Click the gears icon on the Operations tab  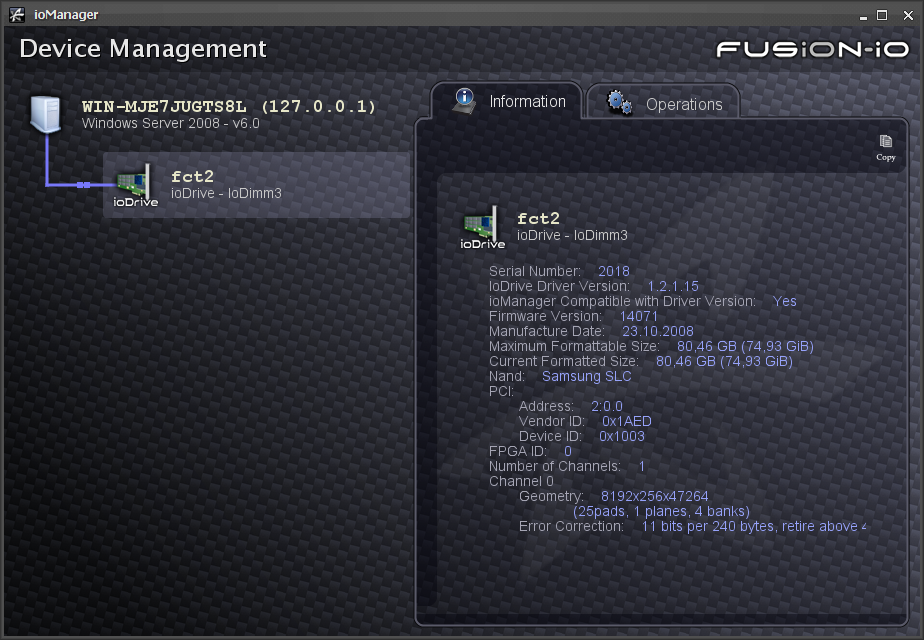pyautogui.click(x=619, y=101)
